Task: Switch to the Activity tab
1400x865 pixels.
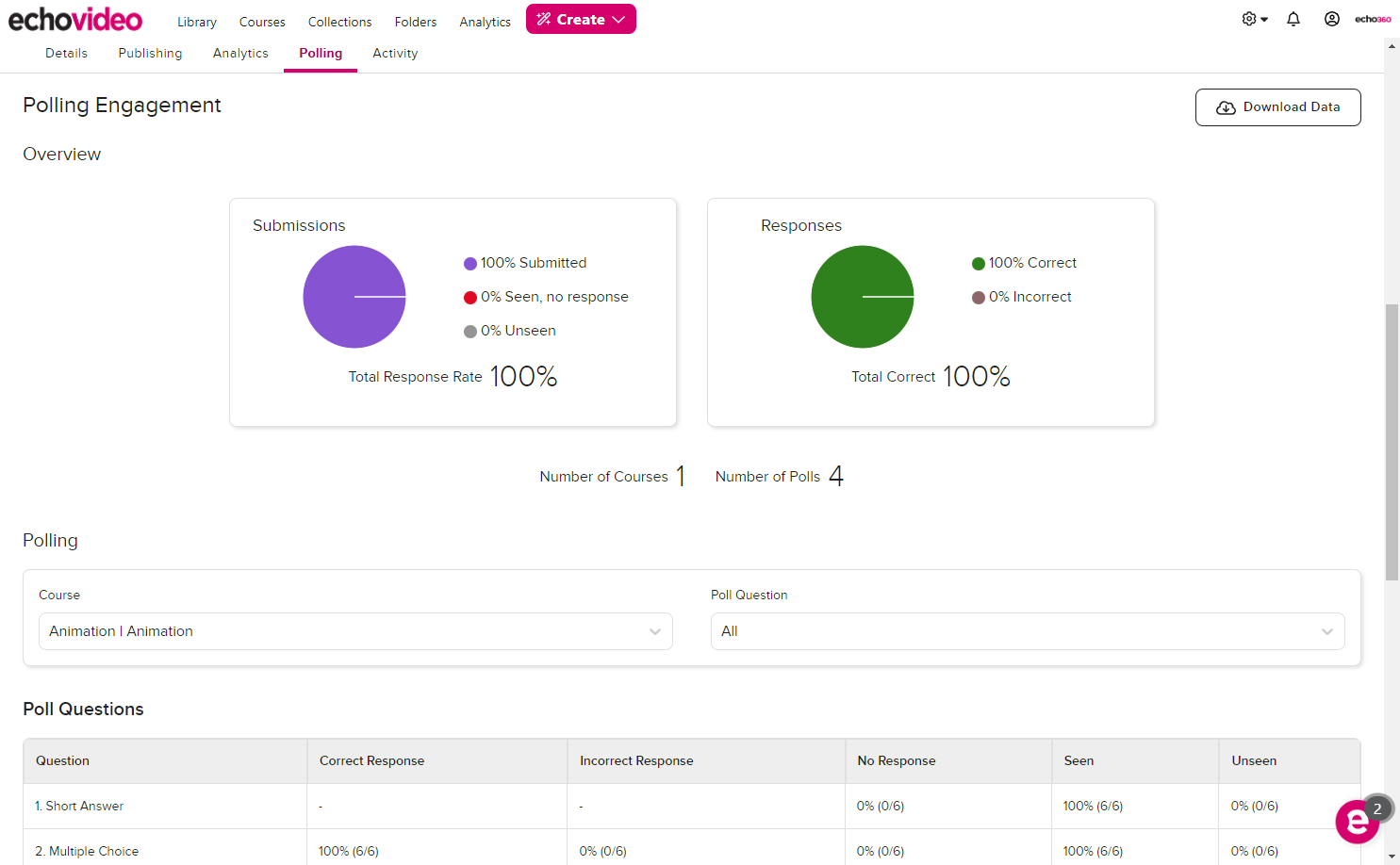Action: coord(395,53)
